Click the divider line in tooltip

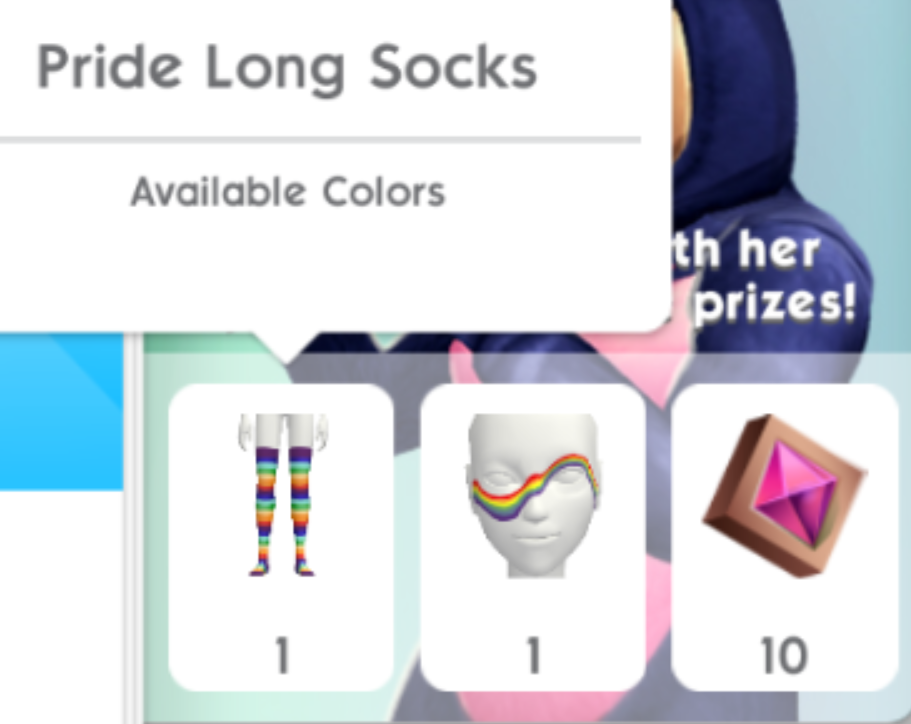pos(320,140)
